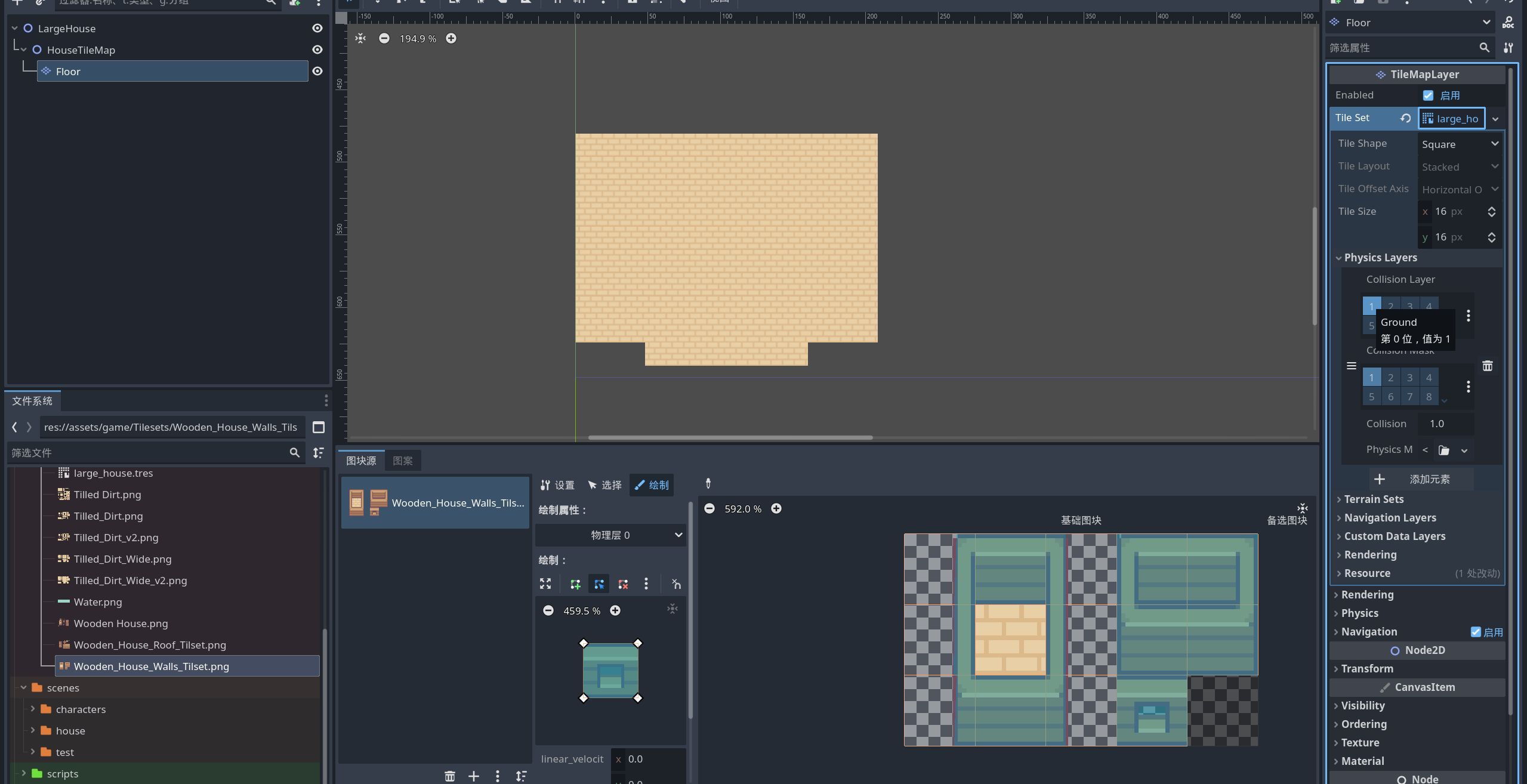
Task: Toggle the TileMapLayer Enabled checkbox
Action: click(x=1427, y=95)
